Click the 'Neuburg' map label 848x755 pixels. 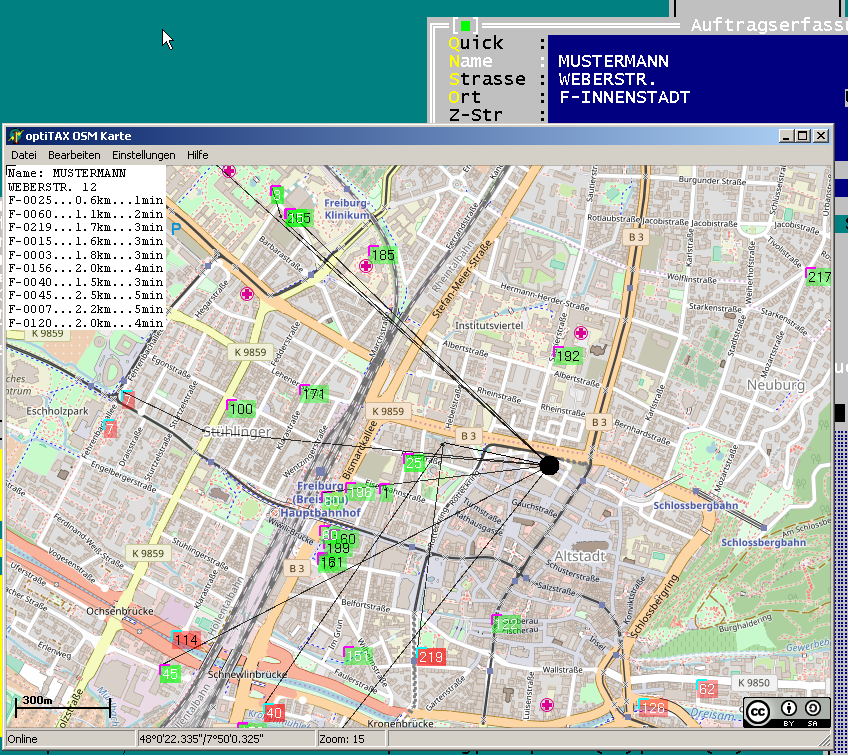[x=776, y=385]
